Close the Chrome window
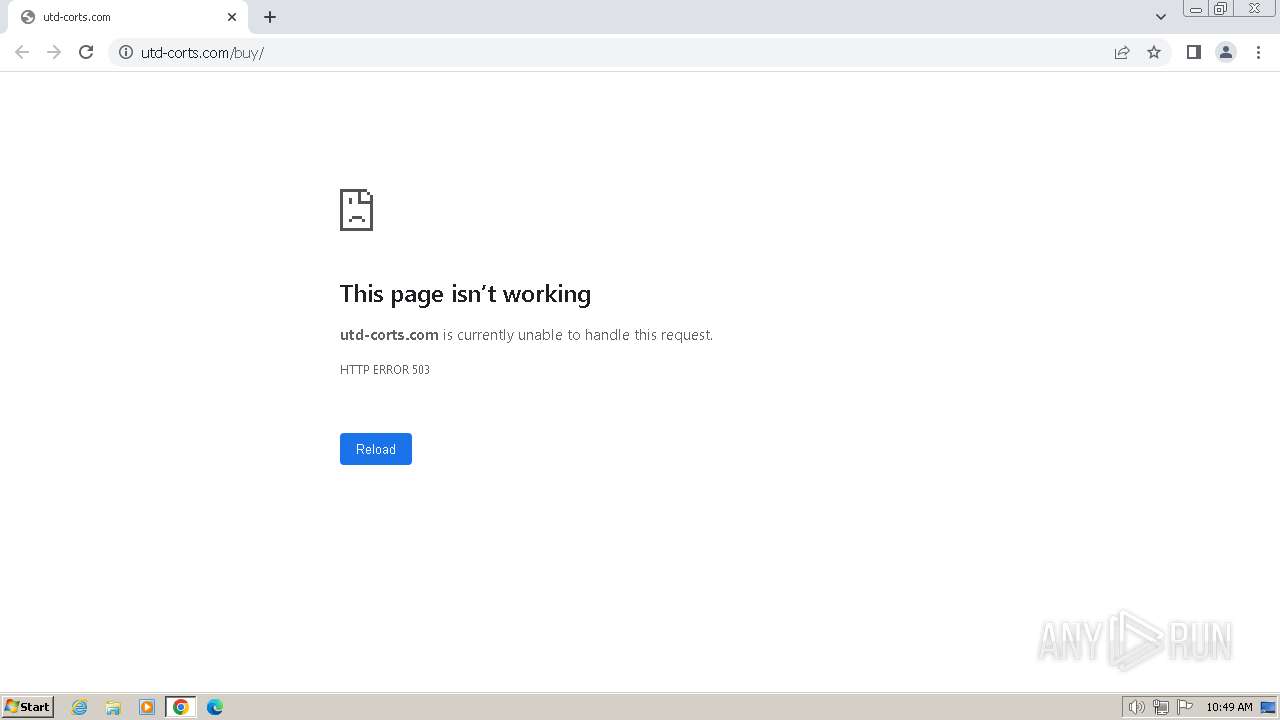Image resolution: width=1280 pixels, height=720 pixels. (x=1254, y=9)
